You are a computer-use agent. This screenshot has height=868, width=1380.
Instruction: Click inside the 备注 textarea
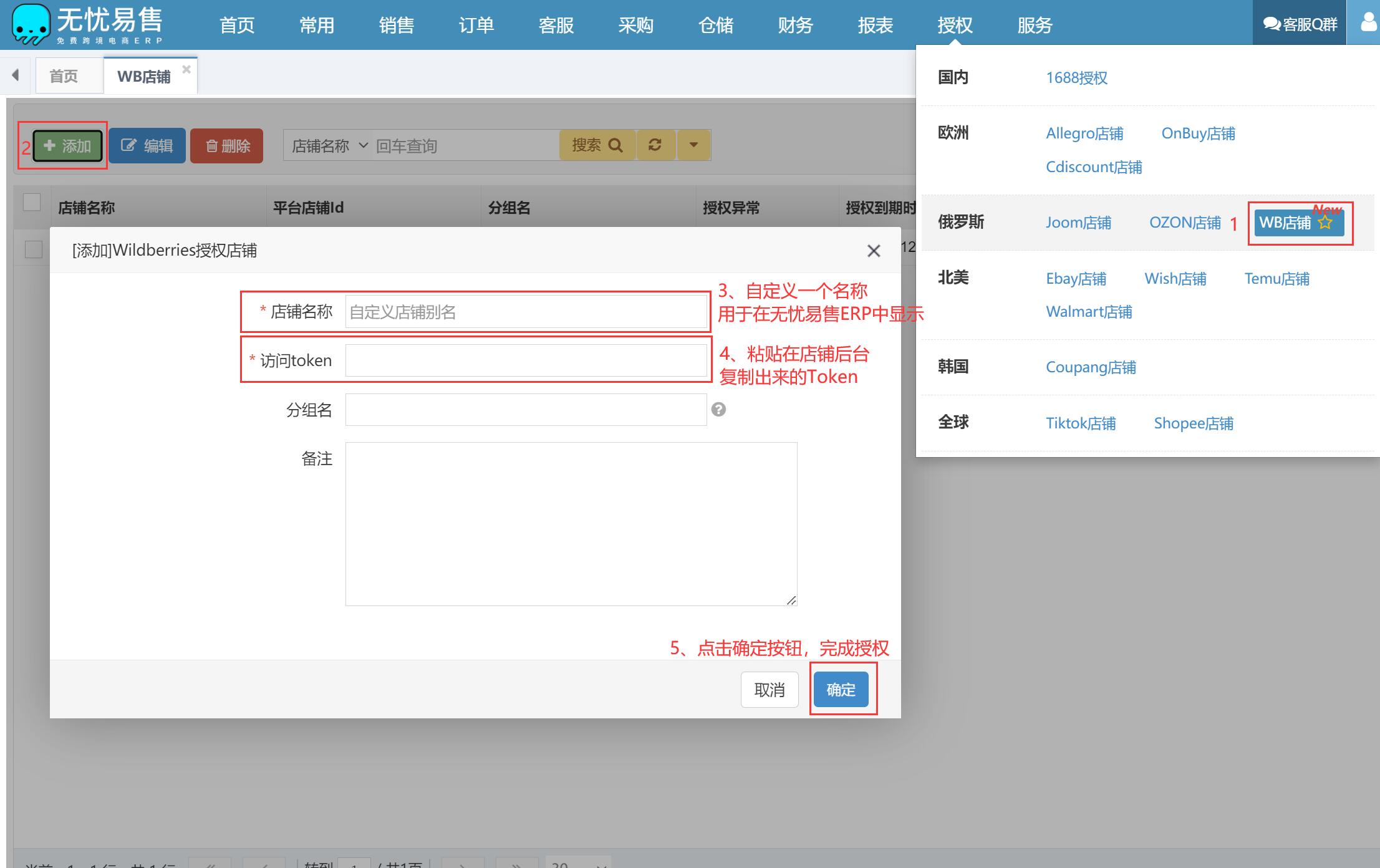point(571,524)
